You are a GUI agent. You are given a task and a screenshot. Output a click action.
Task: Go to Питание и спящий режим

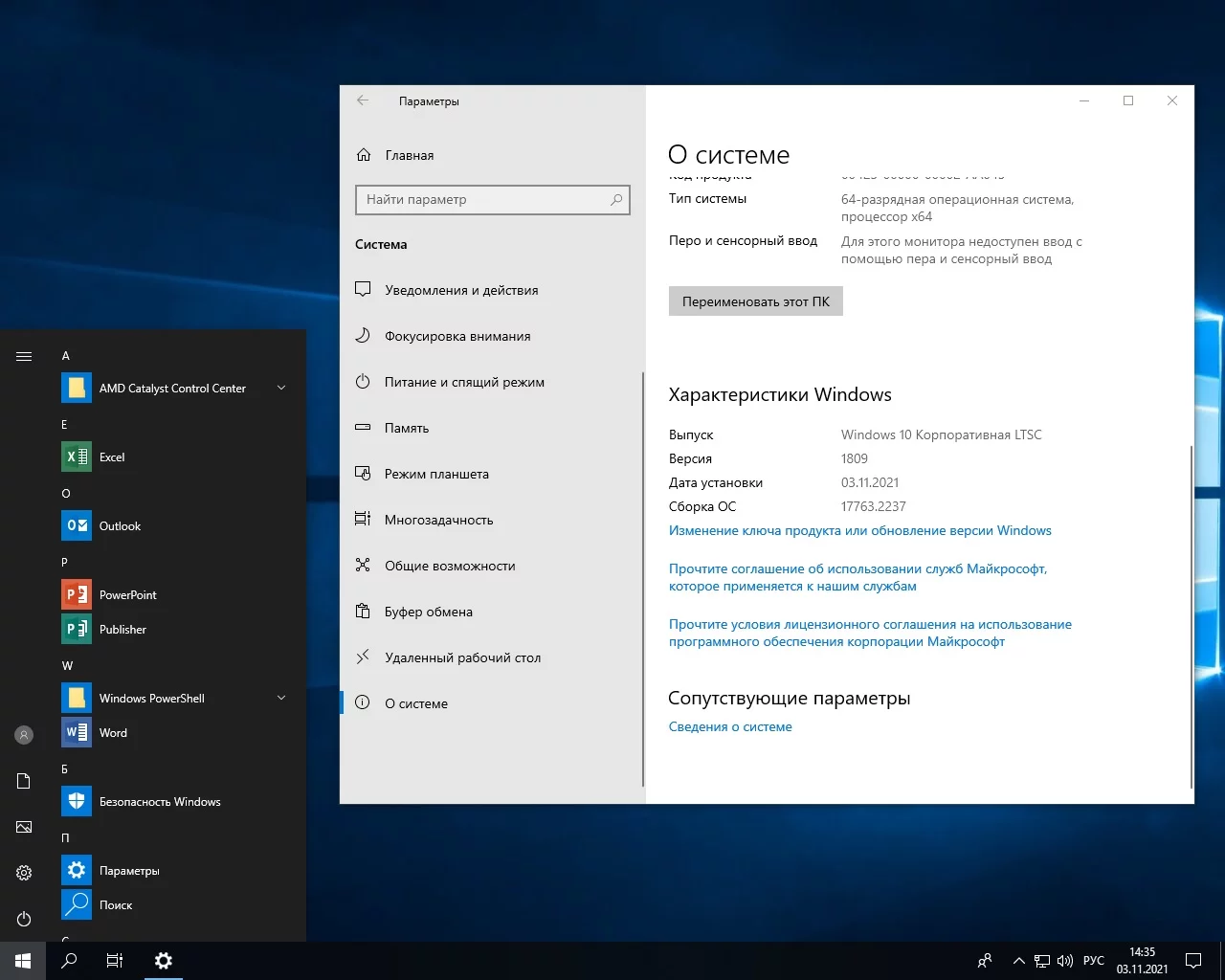point(464,382)
